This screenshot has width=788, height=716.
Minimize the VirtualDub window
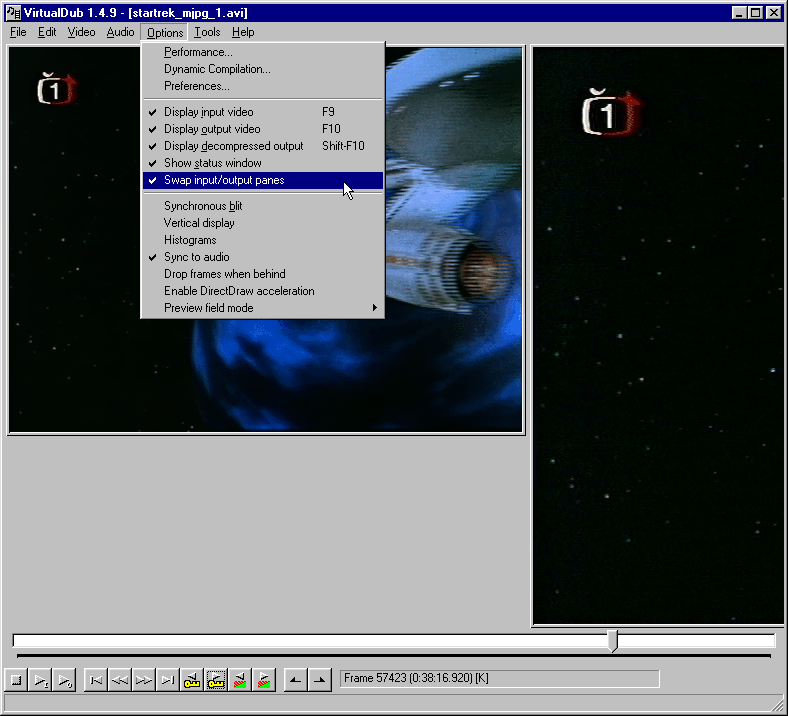tap(739, 13)
